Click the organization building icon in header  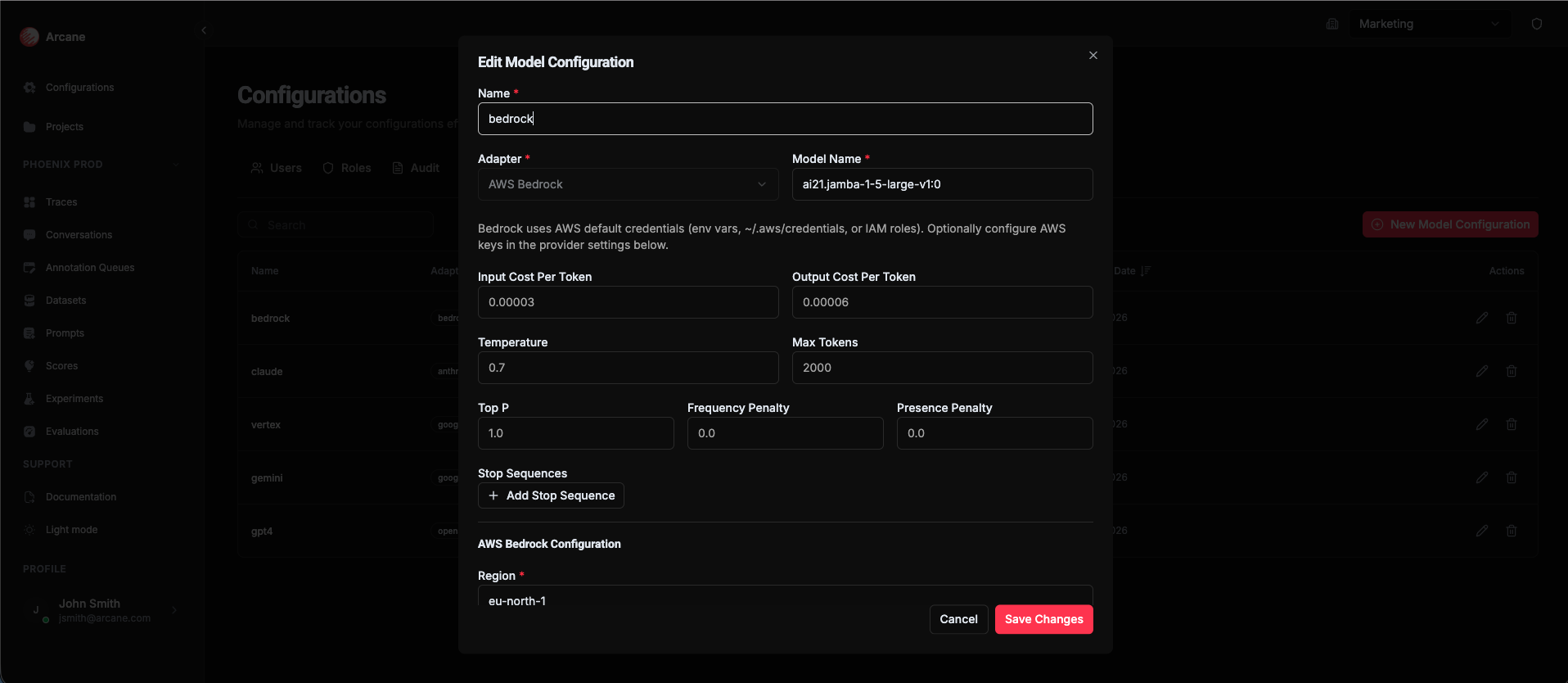tap(1332, 24)
